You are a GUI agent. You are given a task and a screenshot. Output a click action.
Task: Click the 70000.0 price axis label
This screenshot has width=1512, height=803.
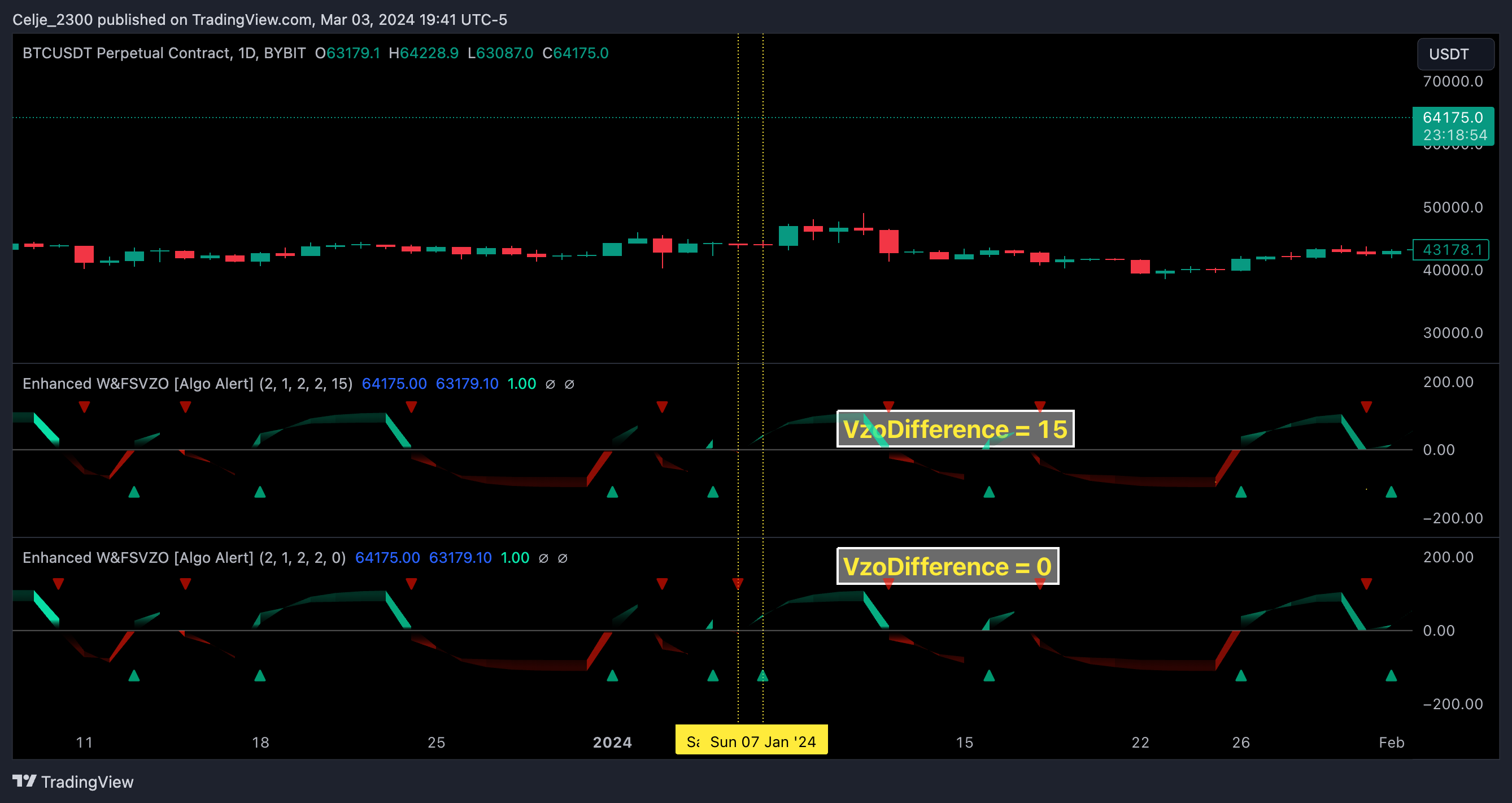pos(1453,81)
